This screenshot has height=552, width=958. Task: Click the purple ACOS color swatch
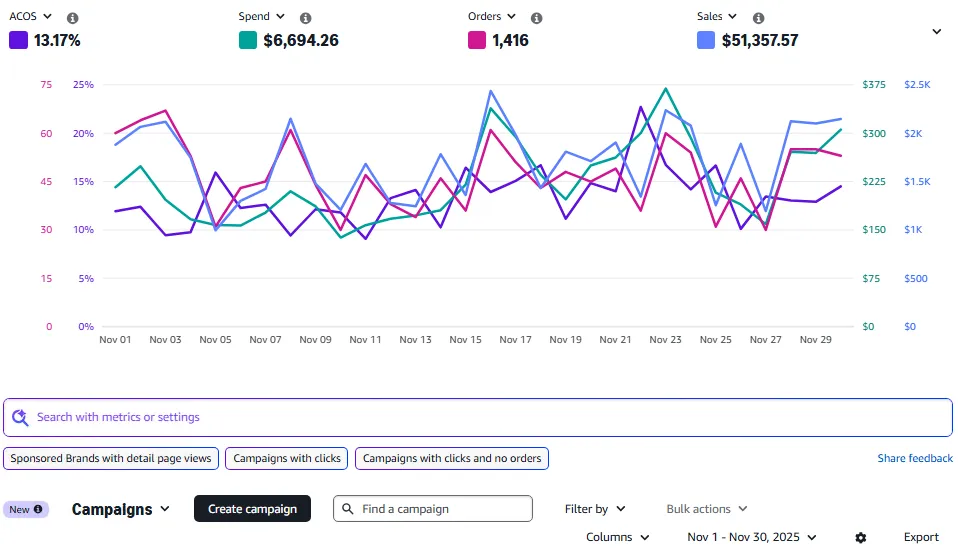tap(18, 41)
